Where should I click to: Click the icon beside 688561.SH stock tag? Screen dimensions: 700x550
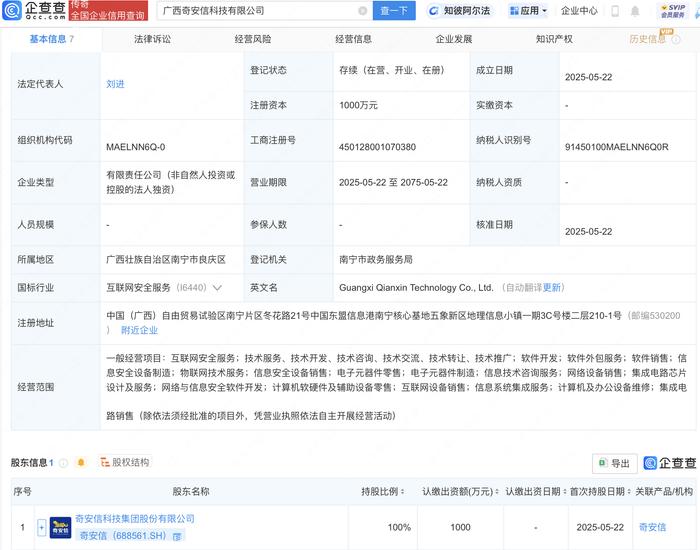[177, 536]
